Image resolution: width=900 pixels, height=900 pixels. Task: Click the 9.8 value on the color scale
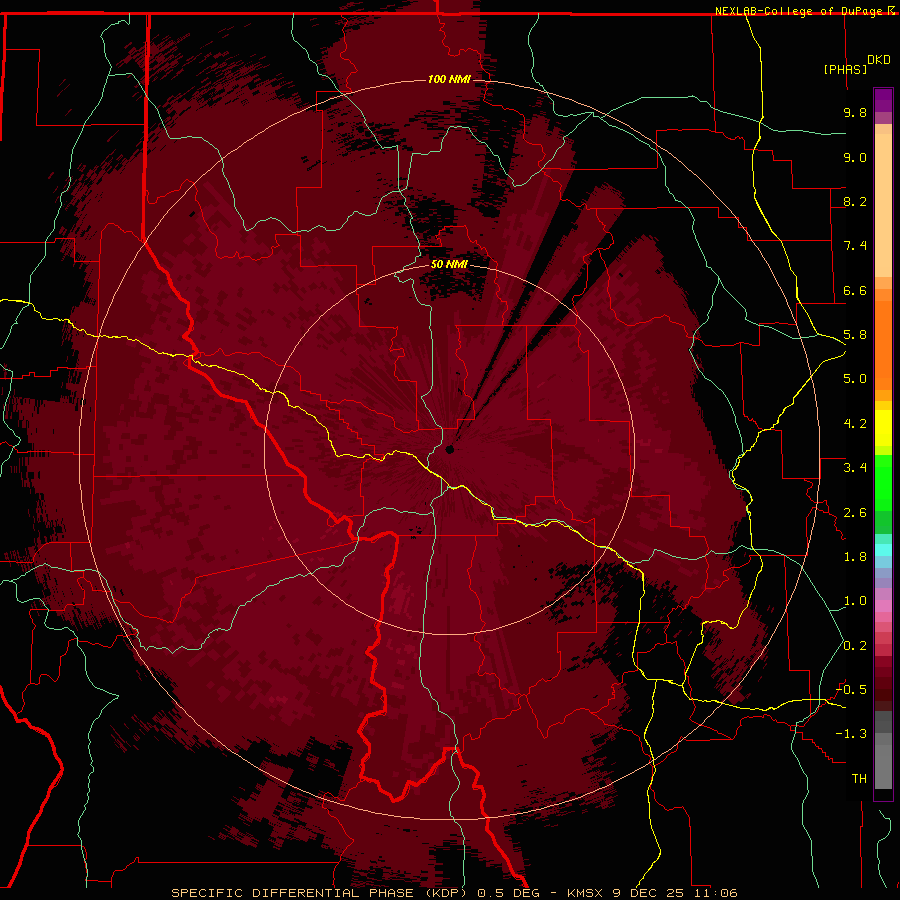(855, 112)
